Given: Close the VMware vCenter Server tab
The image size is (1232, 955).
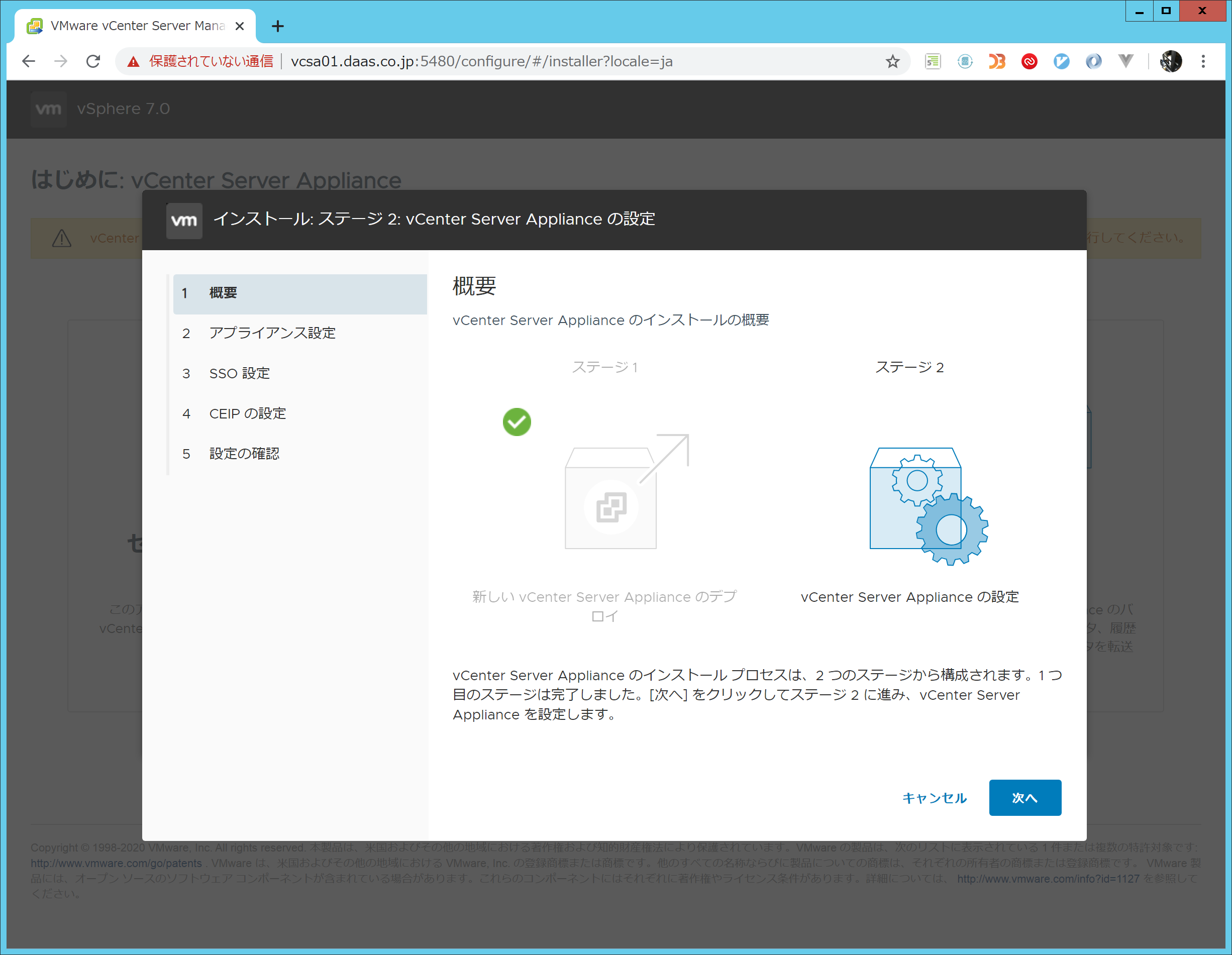Looking at the screenshot, I should 239,26.
